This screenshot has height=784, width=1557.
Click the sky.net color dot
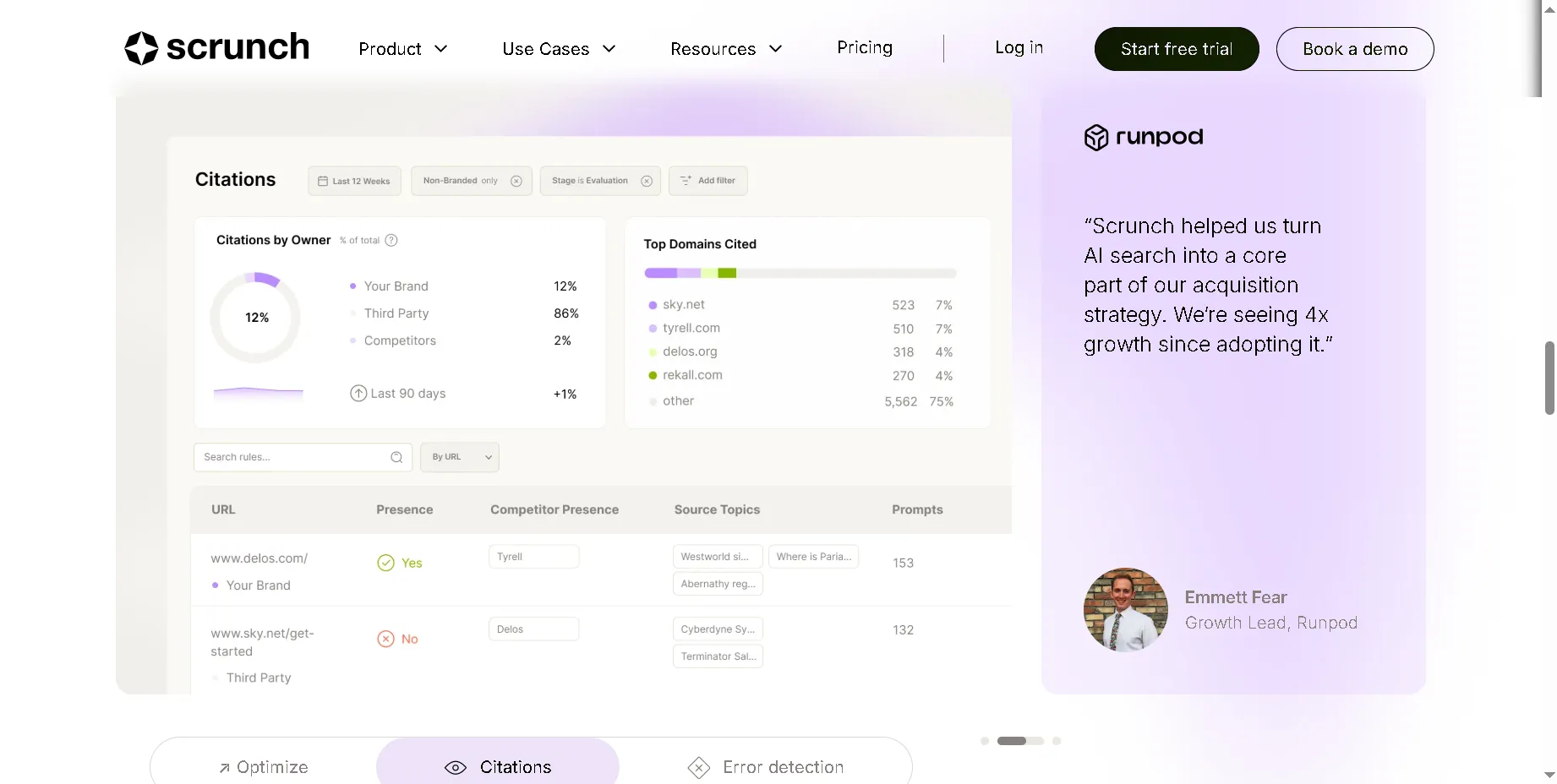653,305
